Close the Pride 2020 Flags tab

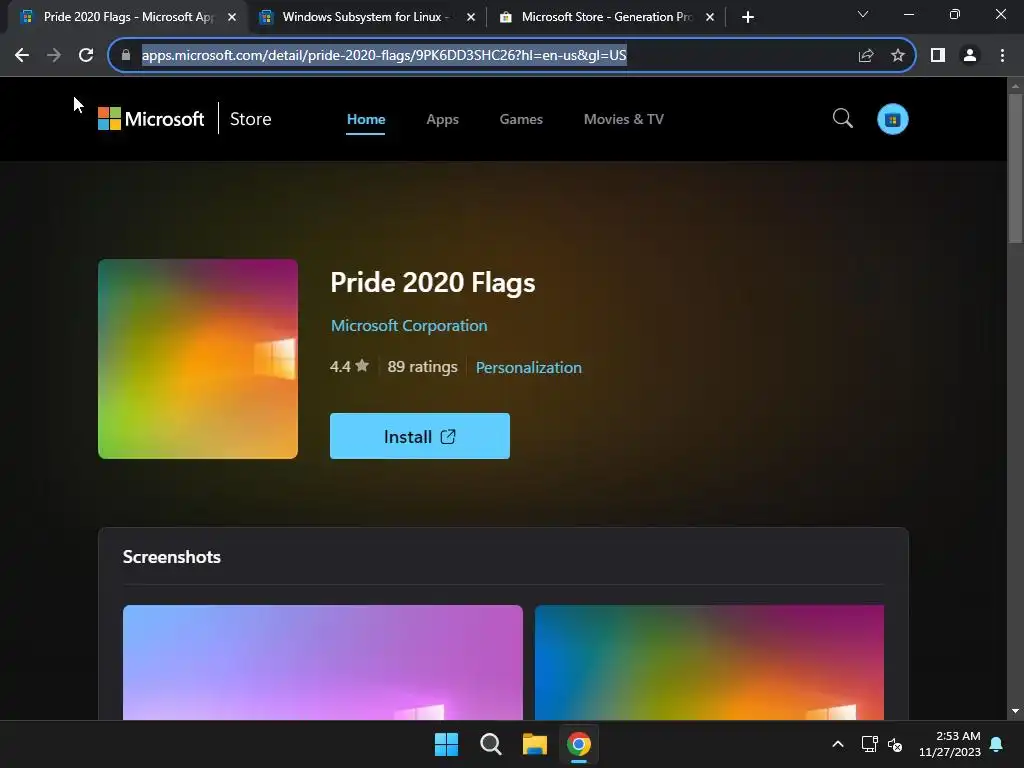click(x=232, y=18)
